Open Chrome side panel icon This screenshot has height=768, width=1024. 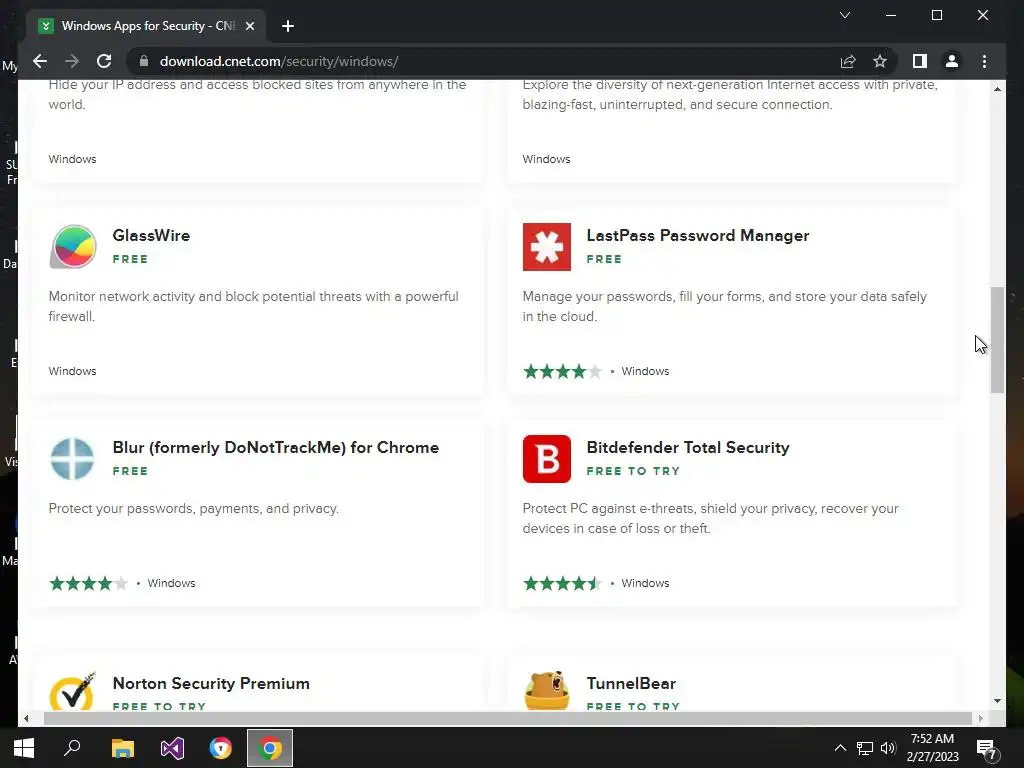pos(920,61)
